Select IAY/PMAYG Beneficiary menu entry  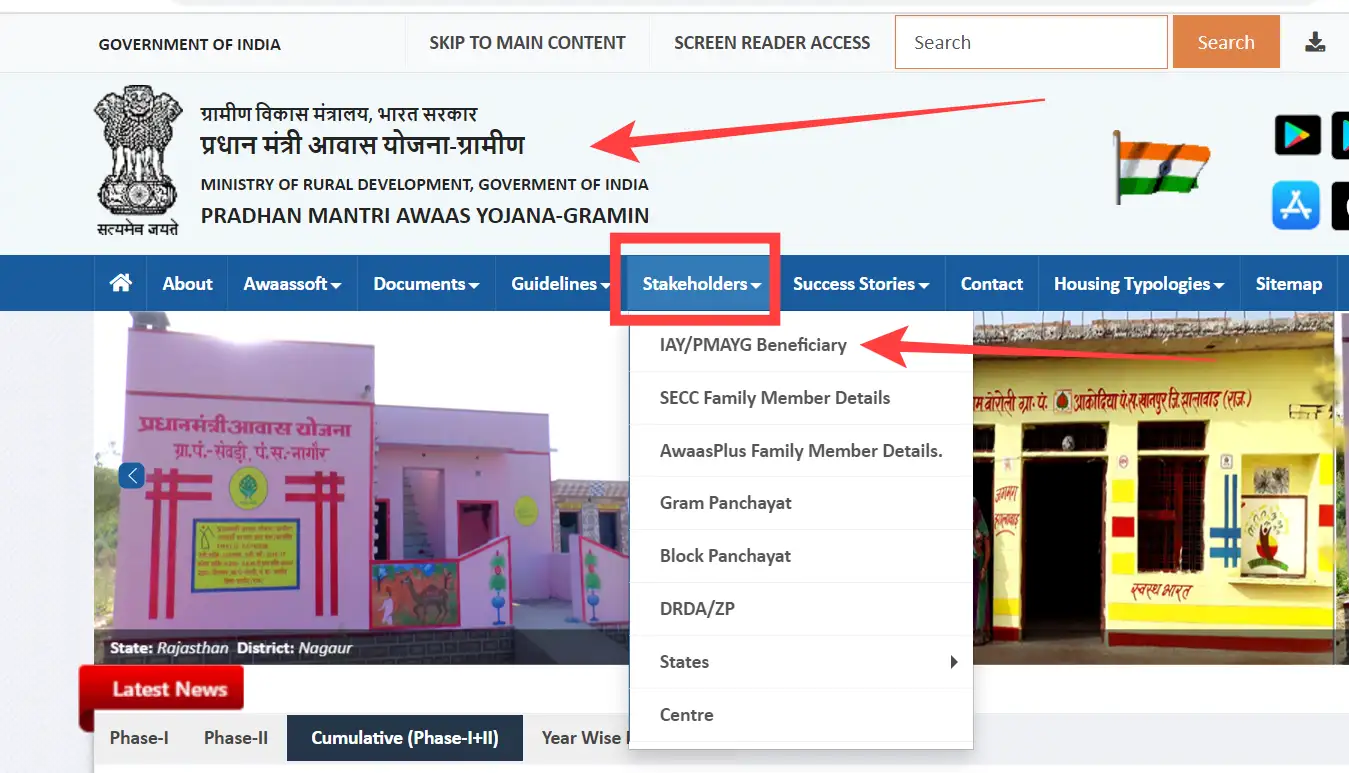[x=801, y=345]
